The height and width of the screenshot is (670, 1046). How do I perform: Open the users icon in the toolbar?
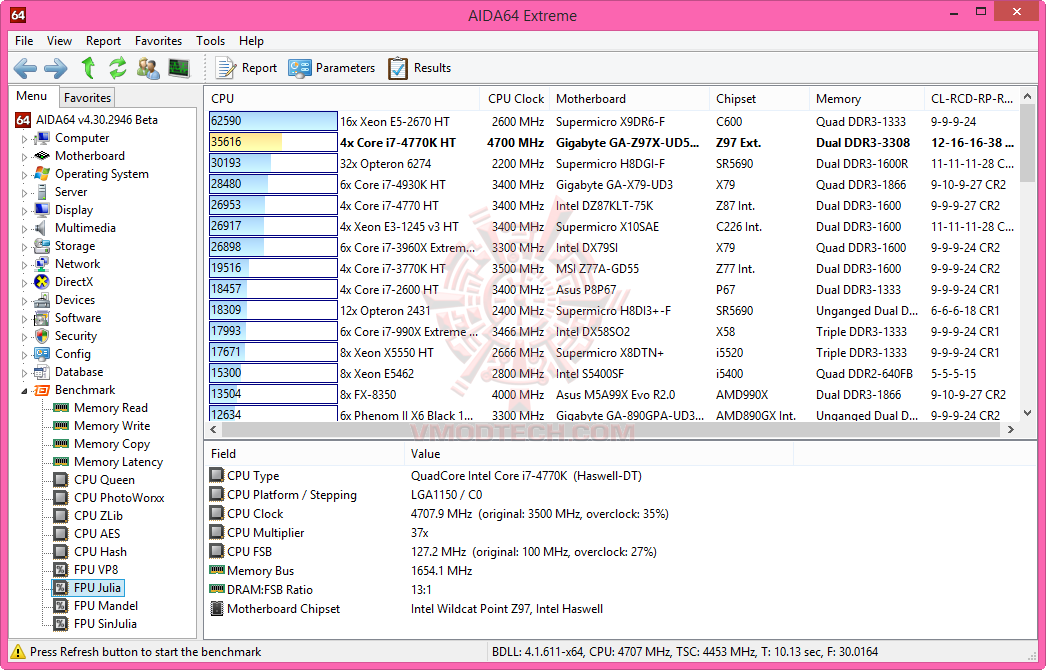point(148,67)
